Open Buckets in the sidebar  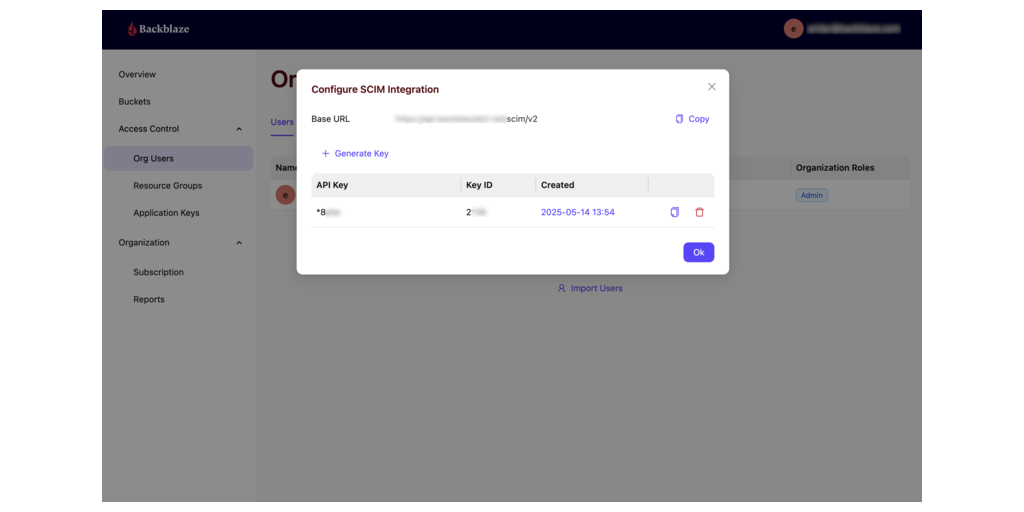[135, 102]
